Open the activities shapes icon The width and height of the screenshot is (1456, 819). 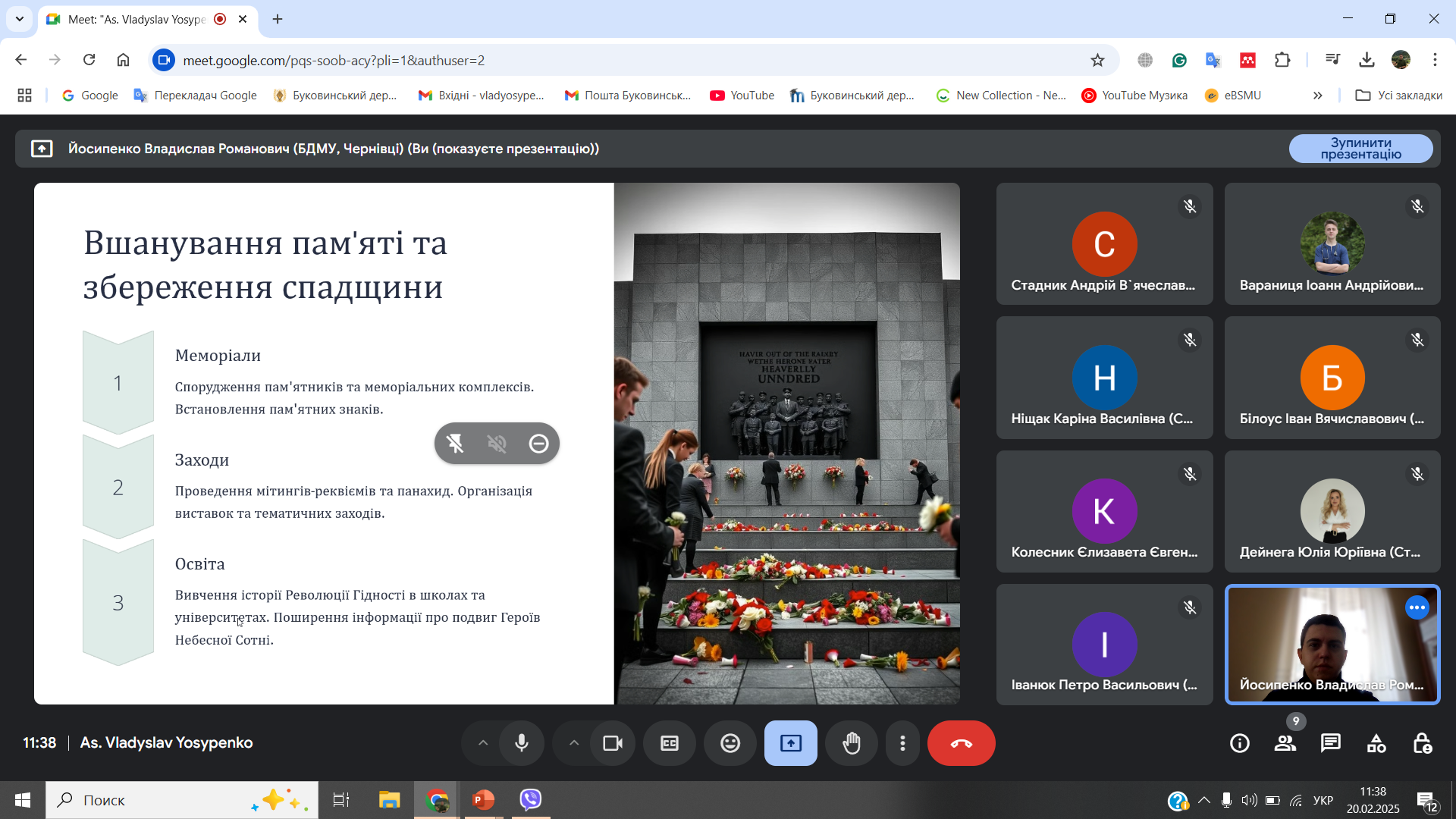1376,743
